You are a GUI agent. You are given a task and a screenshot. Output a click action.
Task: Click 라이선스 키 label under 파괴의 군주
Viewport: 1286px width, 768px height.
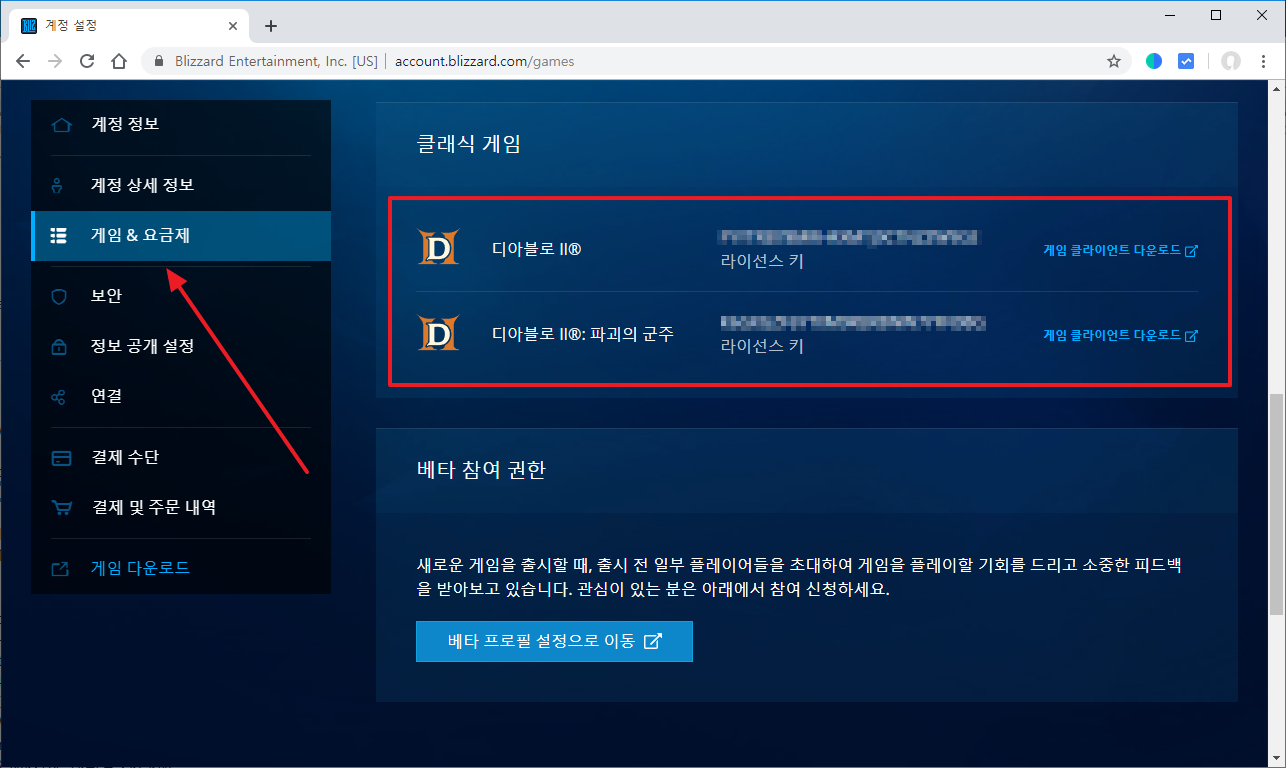[x=762, y=346]
